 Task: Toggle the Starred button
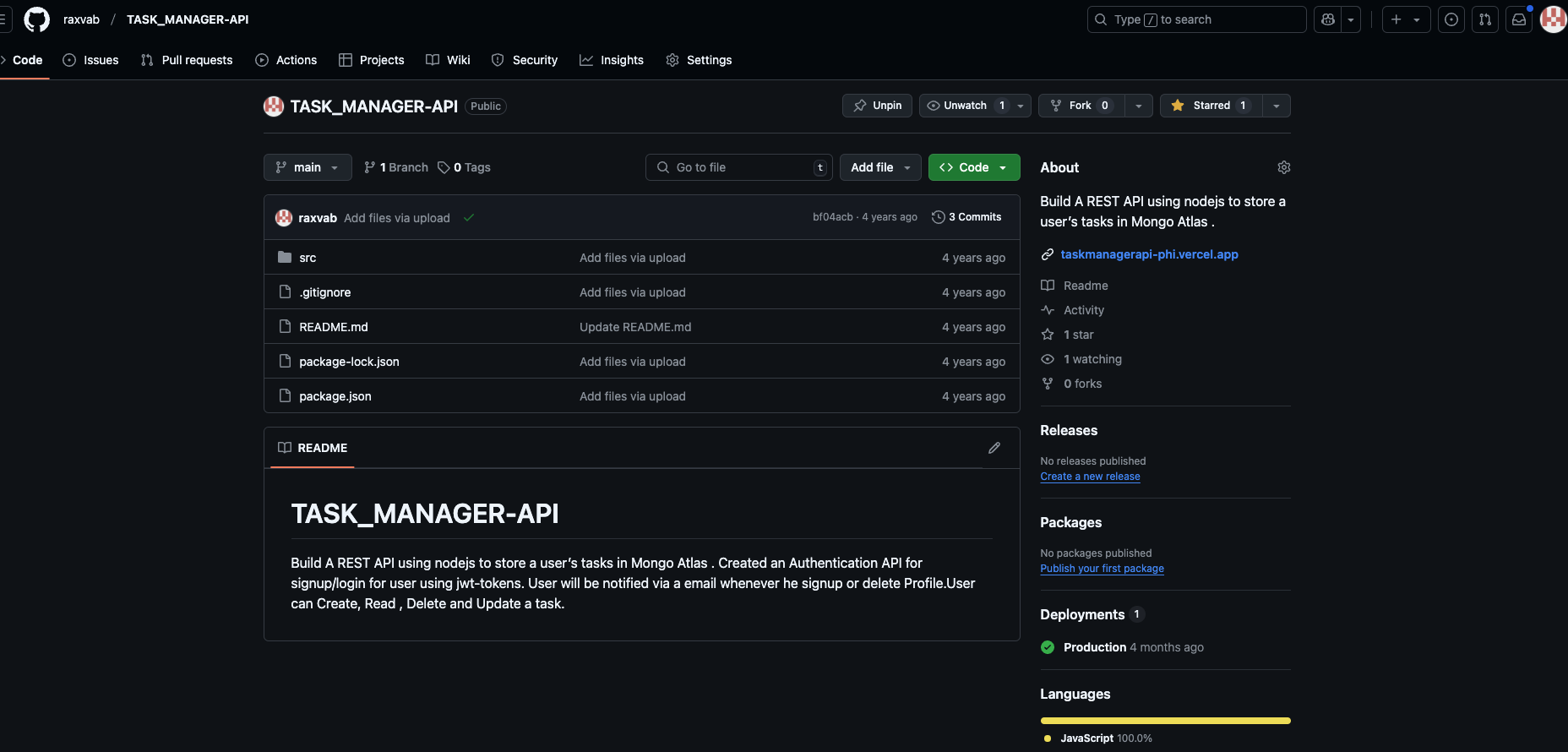click(x=1211, y=106)
